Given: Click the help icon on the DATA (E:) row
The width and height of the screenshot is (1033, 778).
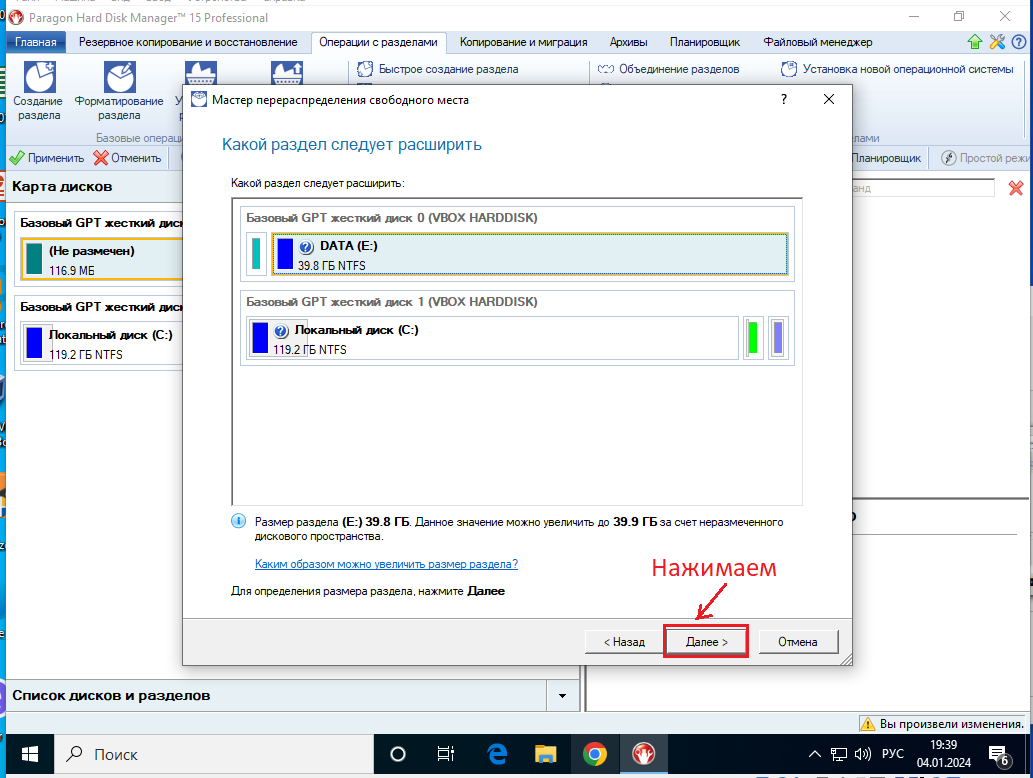Looking at the screenshot, I should tap(306, 247).
